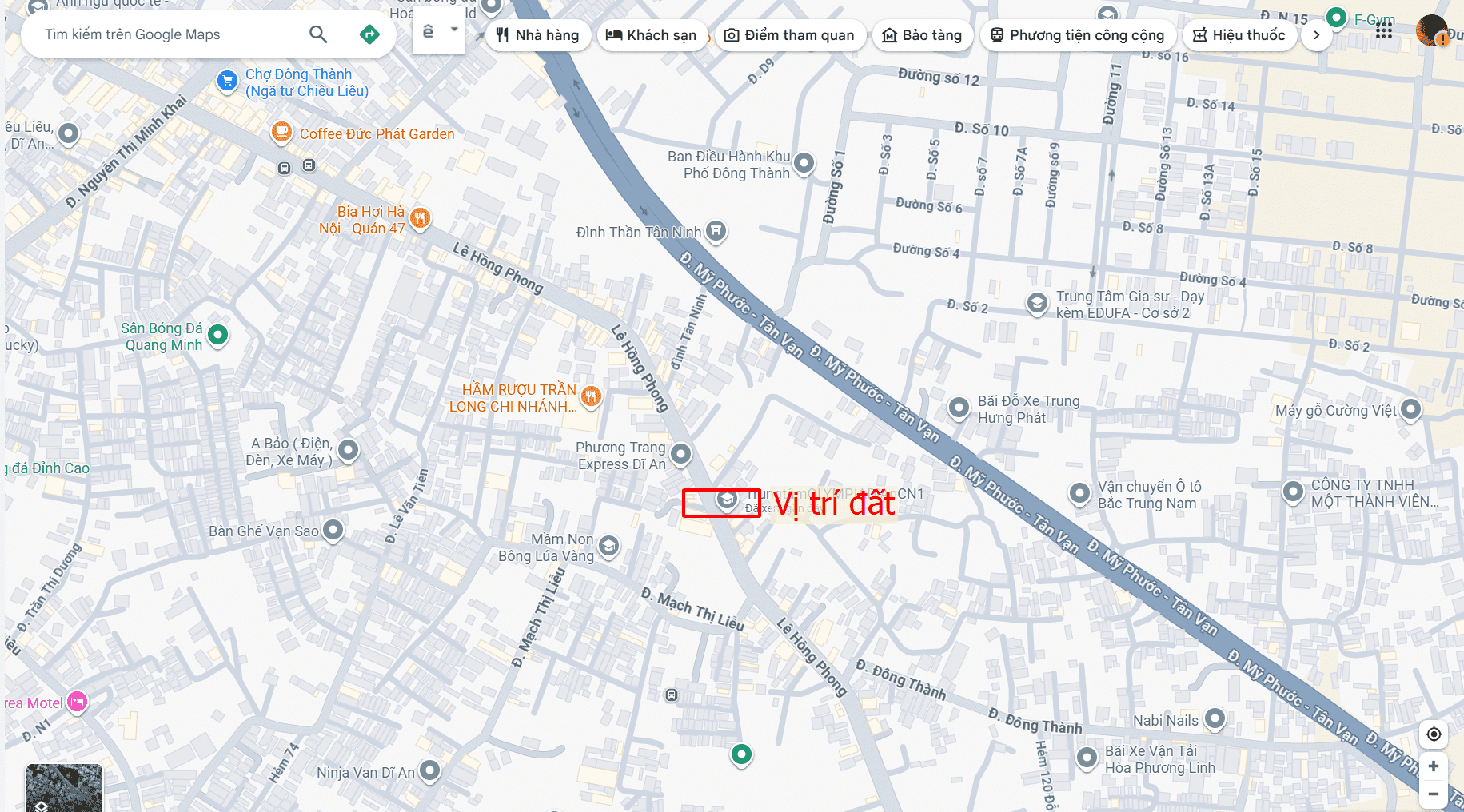
Task: Open the Đình Thần Tân Ninh marker
Action: 716,232
